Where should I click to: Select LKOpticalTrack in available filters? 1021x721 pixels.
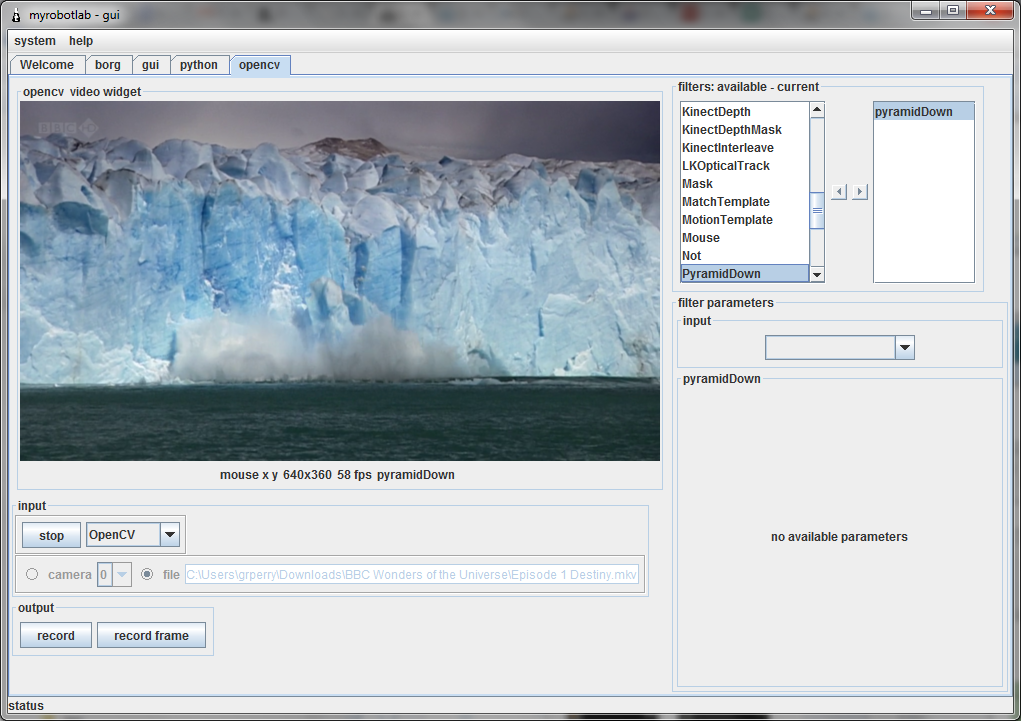point(744,166)
